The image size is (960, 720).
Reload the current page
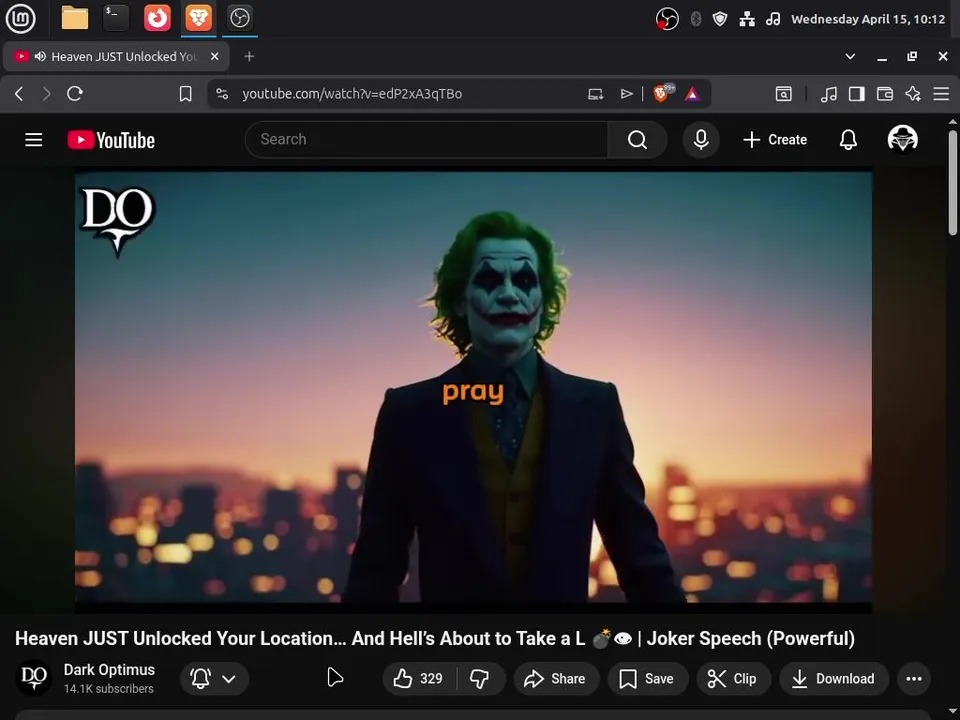point(75,94)
